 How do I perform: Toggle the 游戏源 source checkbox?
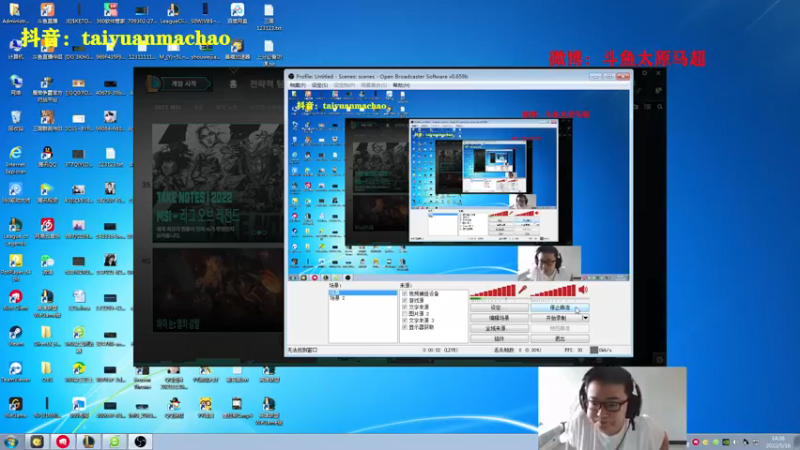tap(405, 301)
